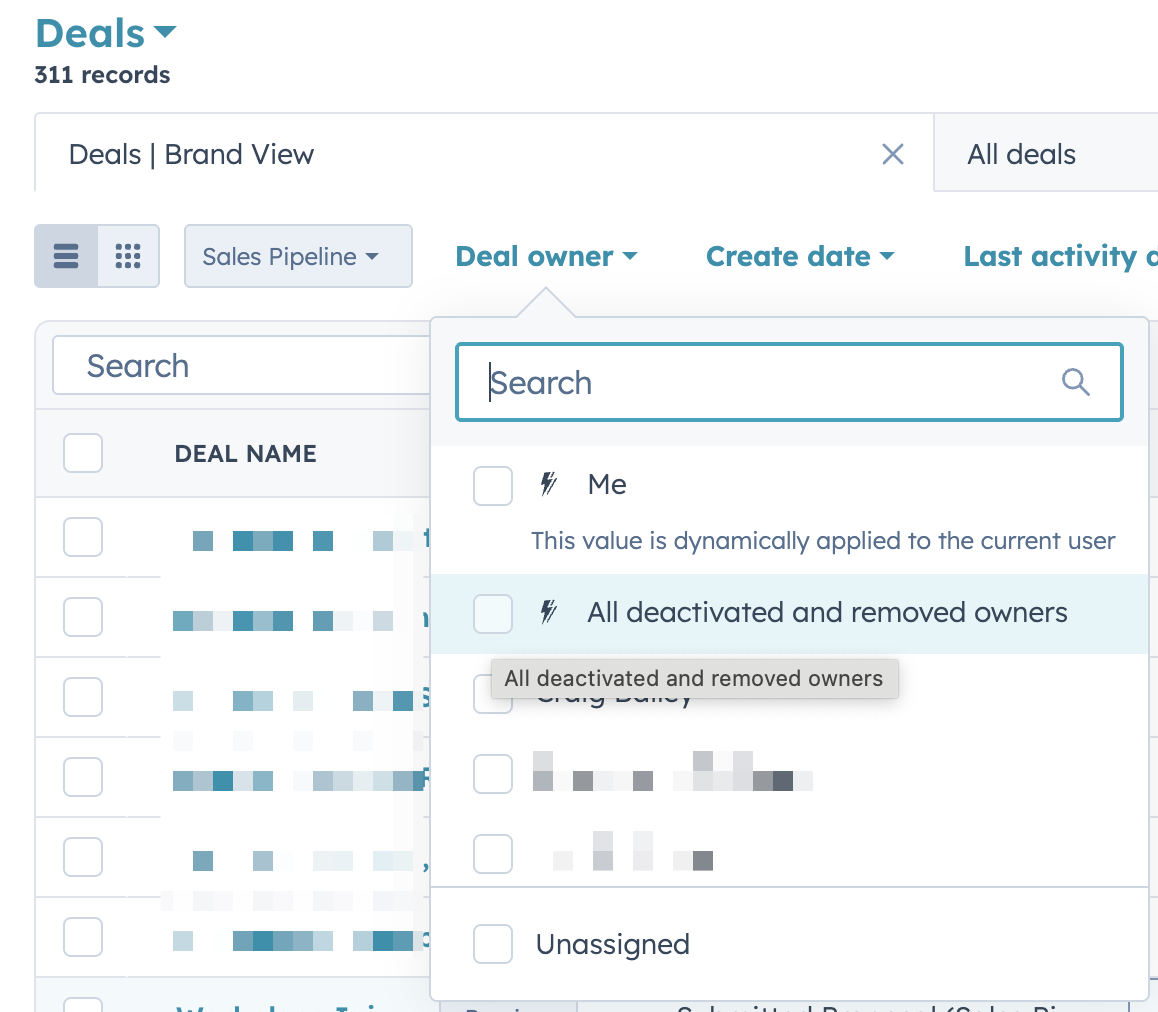Click lightning icon beside All deactivated owners
1158x1012 pixels.
(548, 612)
